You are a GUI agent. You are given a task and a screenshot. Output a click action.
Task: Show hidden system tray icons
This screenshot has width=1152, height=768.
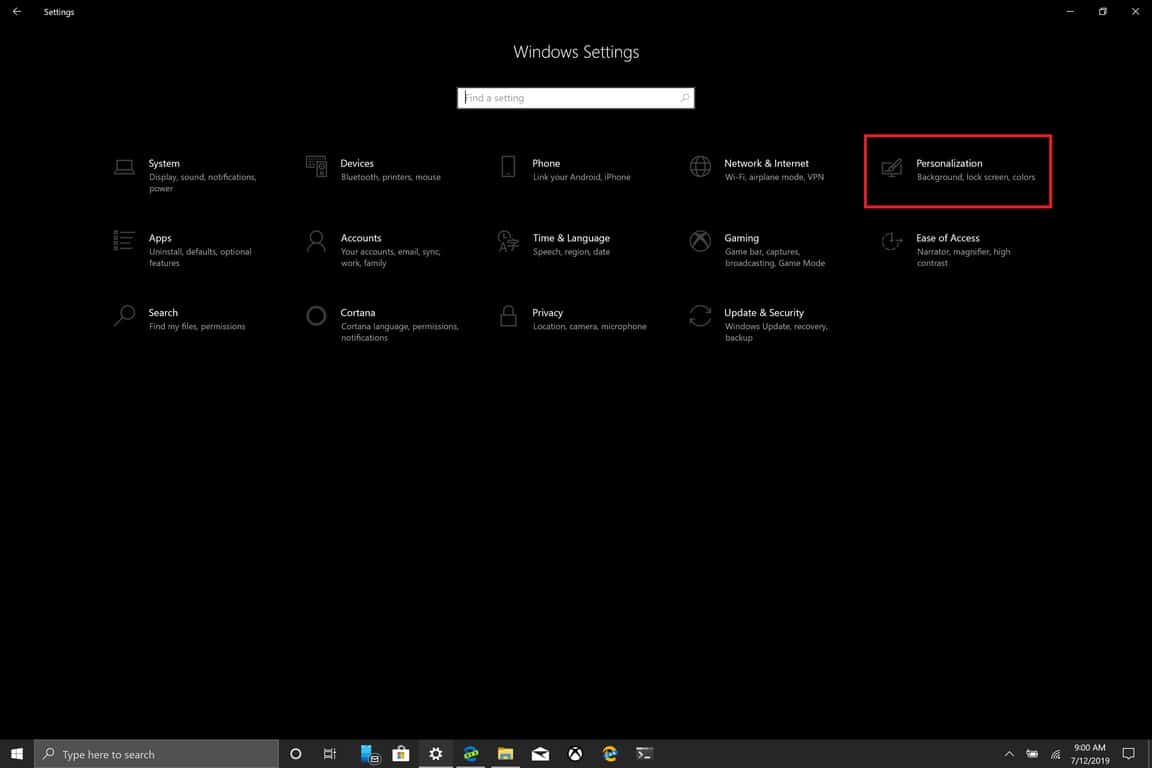1009,754
